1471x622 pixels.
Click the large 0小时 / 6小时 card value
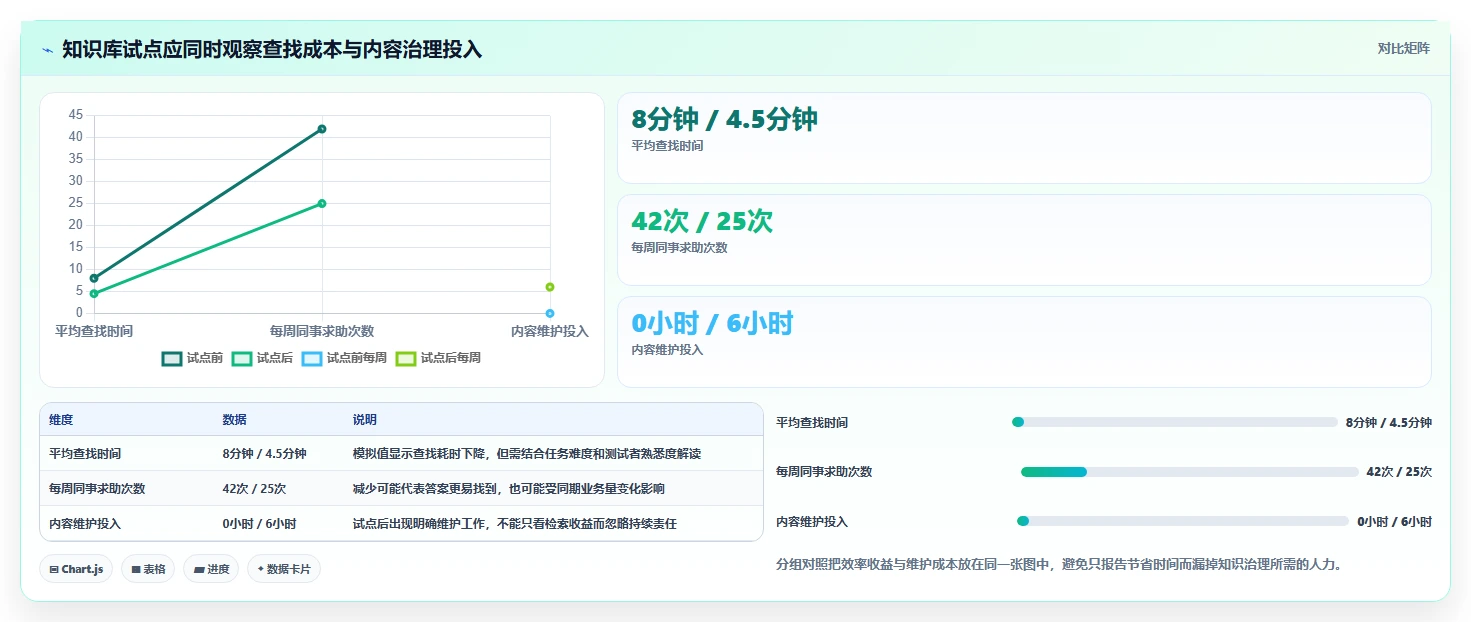click(x=712, y=323)
